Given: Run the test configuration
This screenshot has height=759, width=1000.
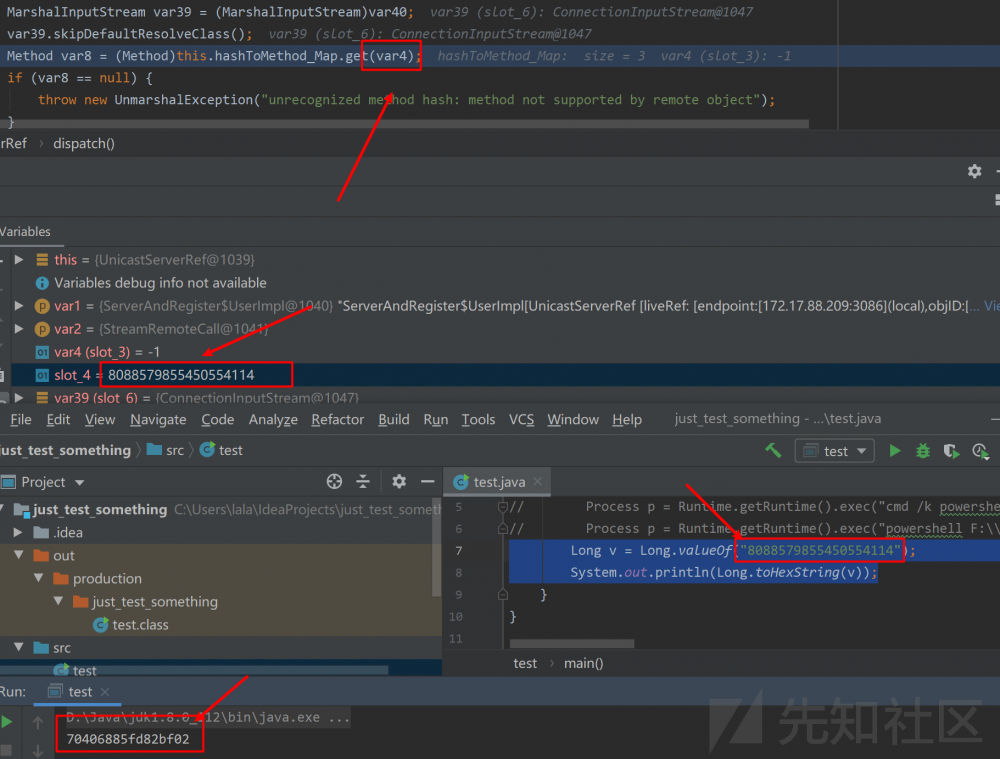Looking at the screenshot, I should coord(895,451).
